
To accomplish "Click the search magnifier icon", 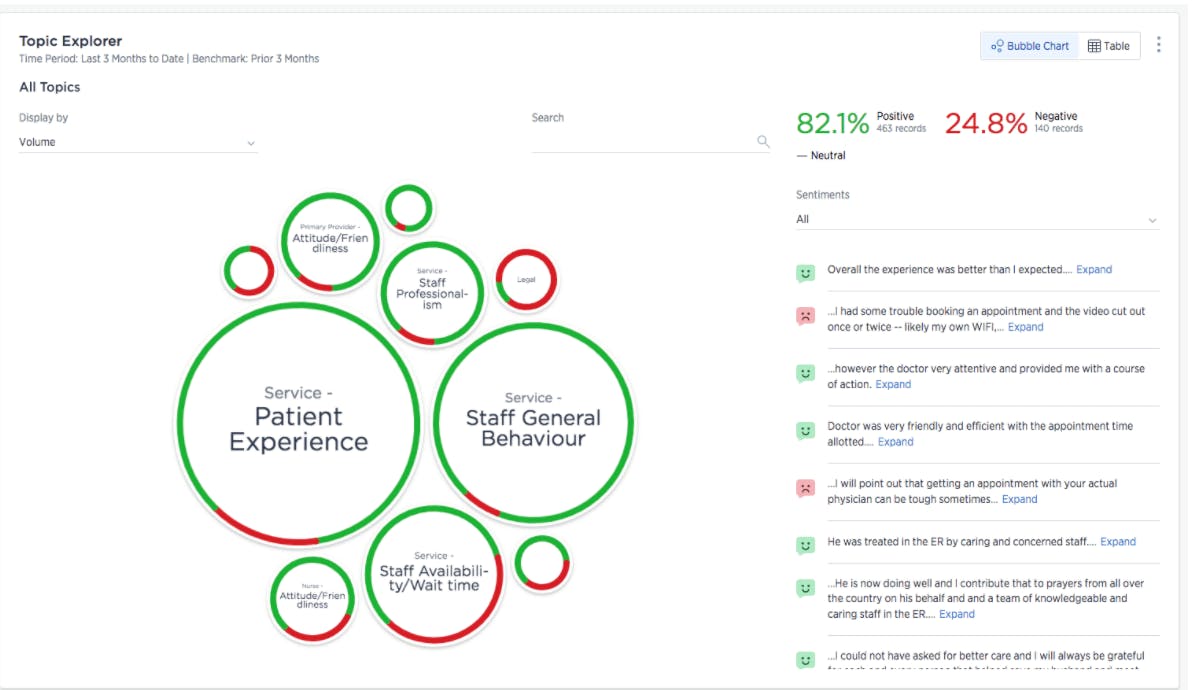I will [x=763, y=142].
